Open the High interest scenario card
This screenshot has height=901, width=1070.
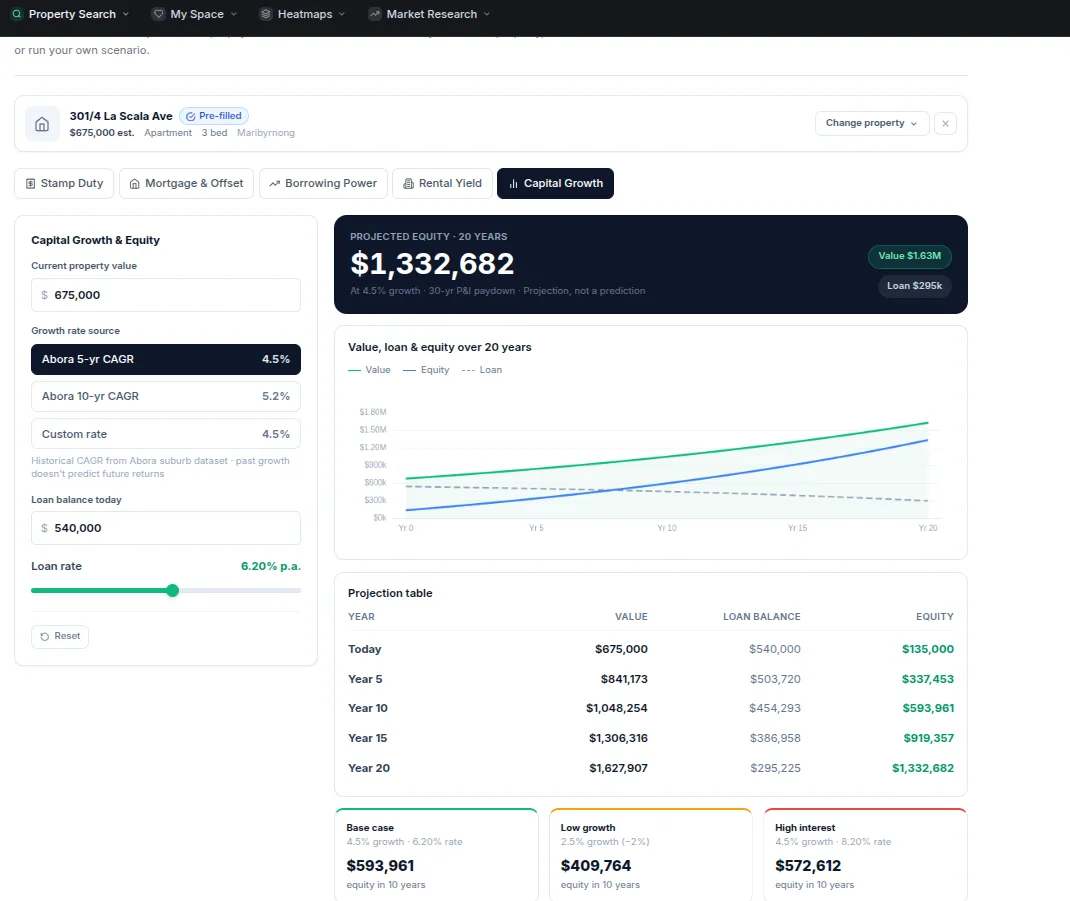pyautogui.click(x=865, y=855)
